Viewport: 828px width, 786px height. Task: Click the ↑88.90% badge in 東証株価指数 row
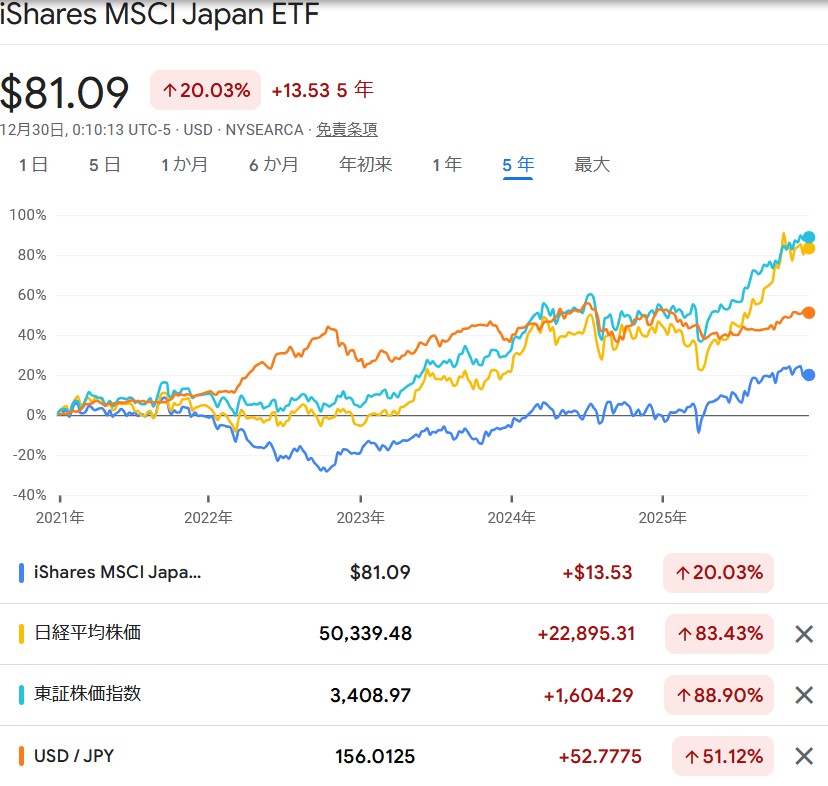[719, 695]
